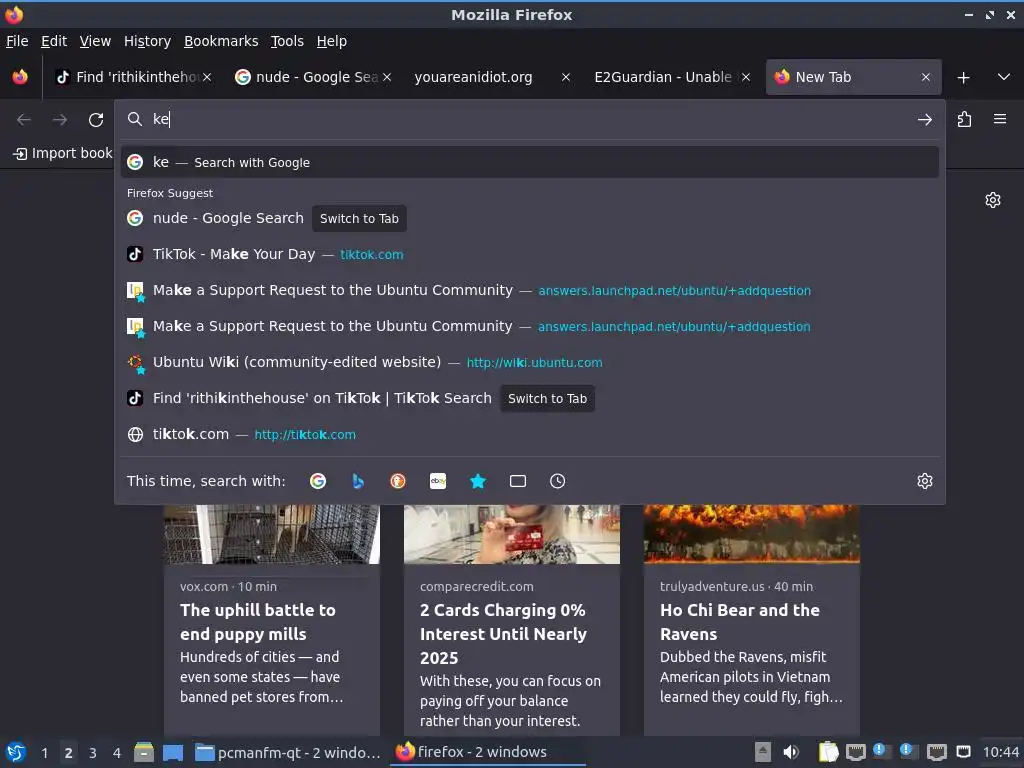The image size is (1024, 768).
Task: Open 'The uphill battle to end puppy mills' article
Action: coord(258,622)
